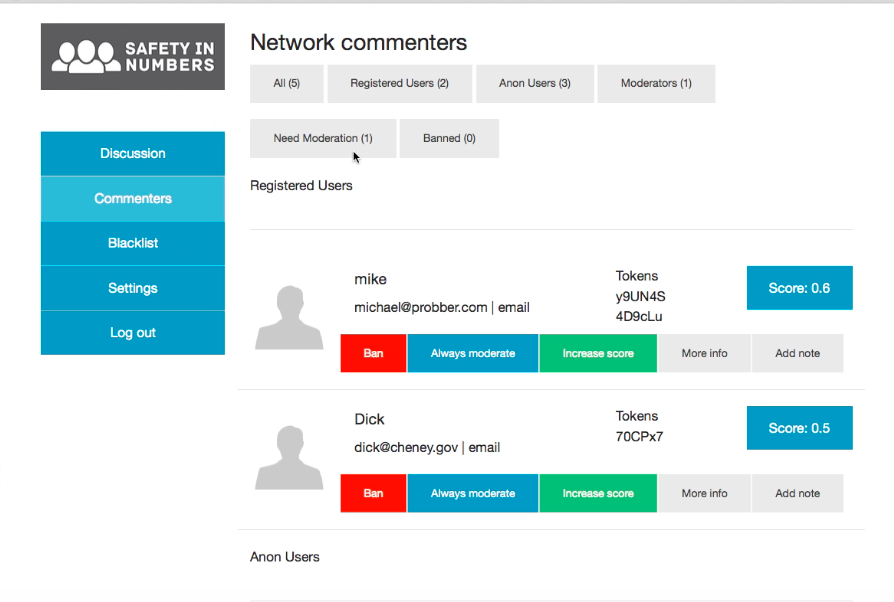Click the dick@cheney.gov email address

point(406,448)
